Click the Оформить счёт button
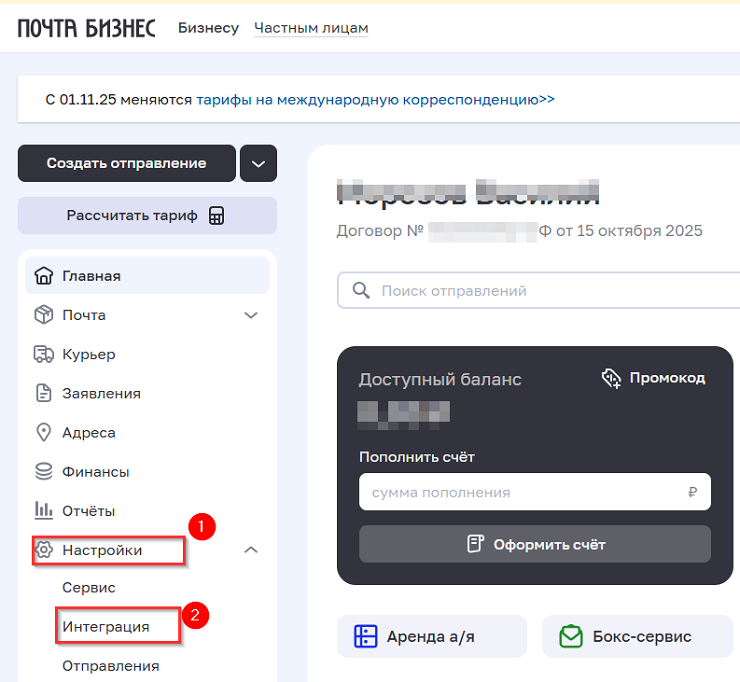This screenshot has height=682, width=740. (x=535, y=544)
